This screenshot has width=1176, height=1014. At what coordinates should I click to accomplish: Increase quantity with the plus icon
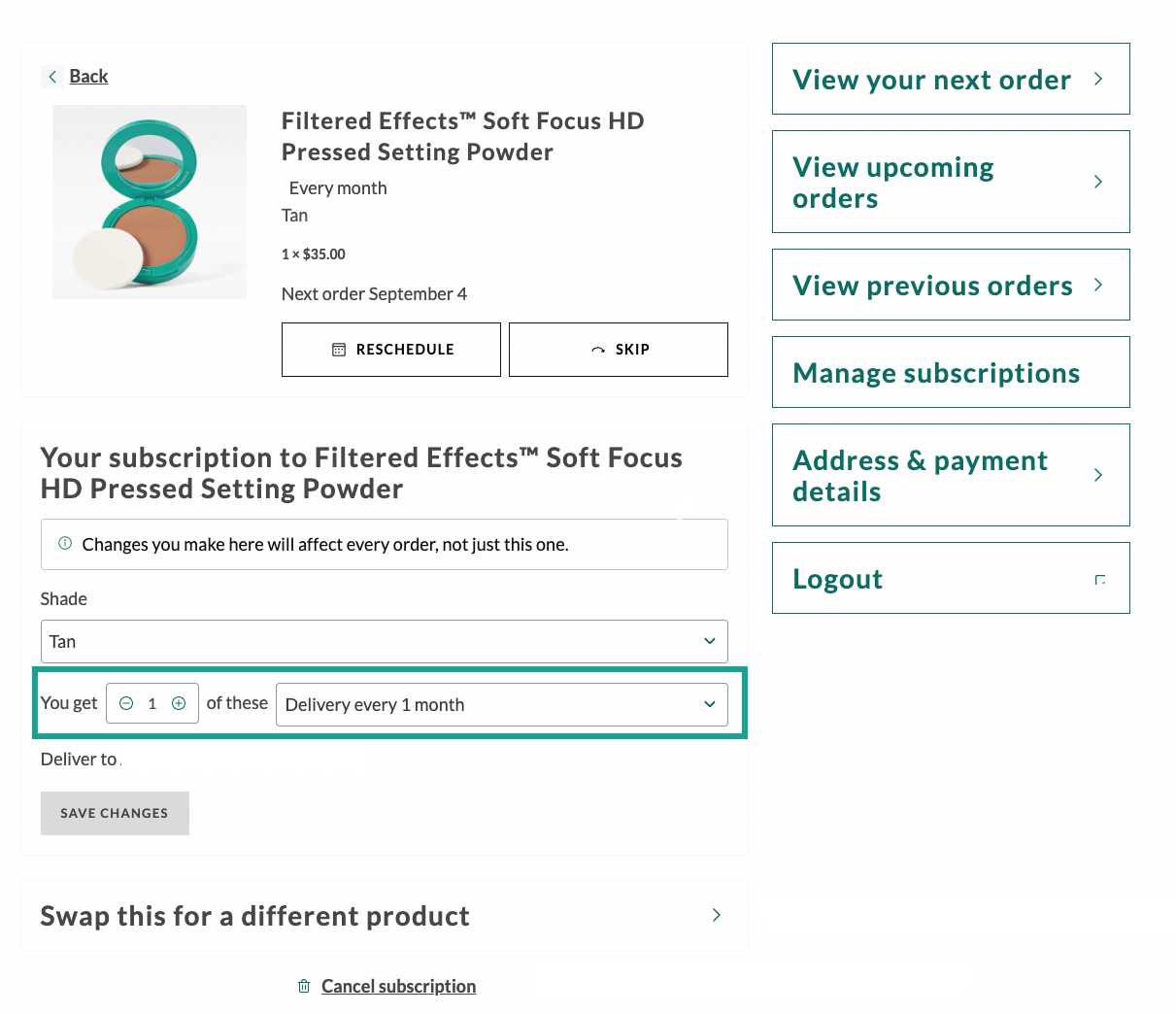click(179, 704)
